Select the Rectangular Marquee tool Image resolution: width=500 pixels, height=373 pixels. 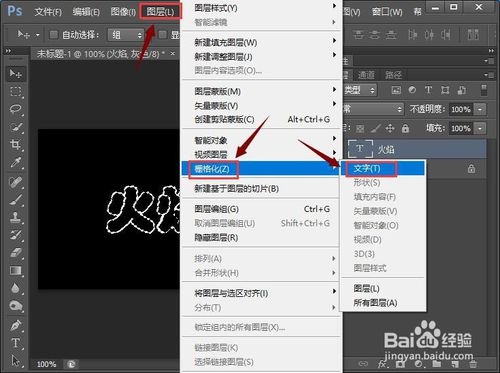point(15,91)
